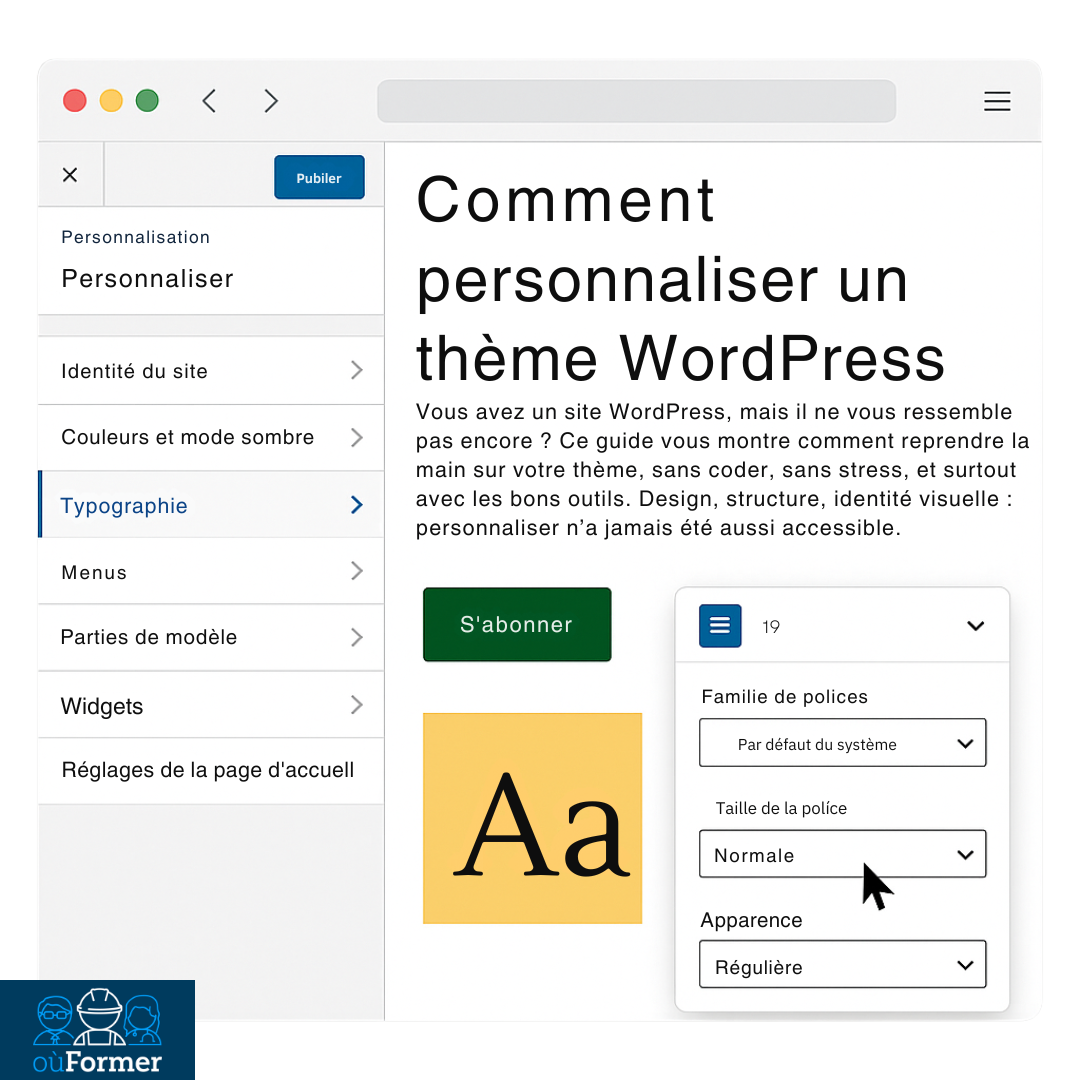Click chevron next to Parties de modèle
1080x1080 pixels.
coord(356,637)
